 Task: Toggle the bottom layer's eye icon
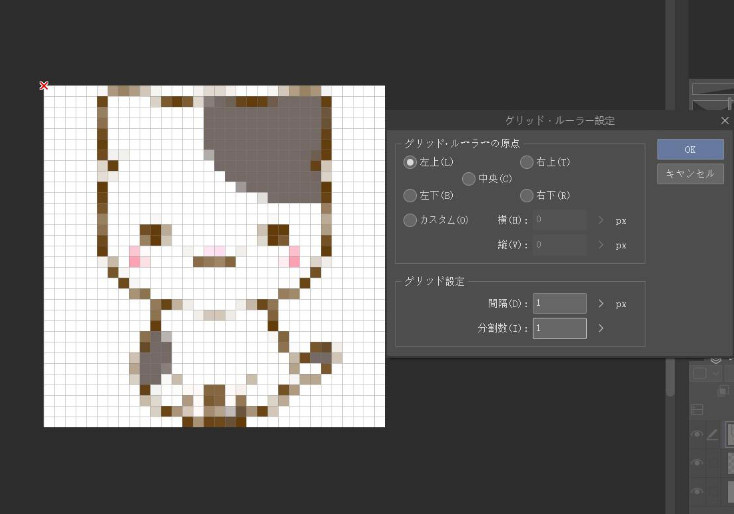tap(696, 491)
